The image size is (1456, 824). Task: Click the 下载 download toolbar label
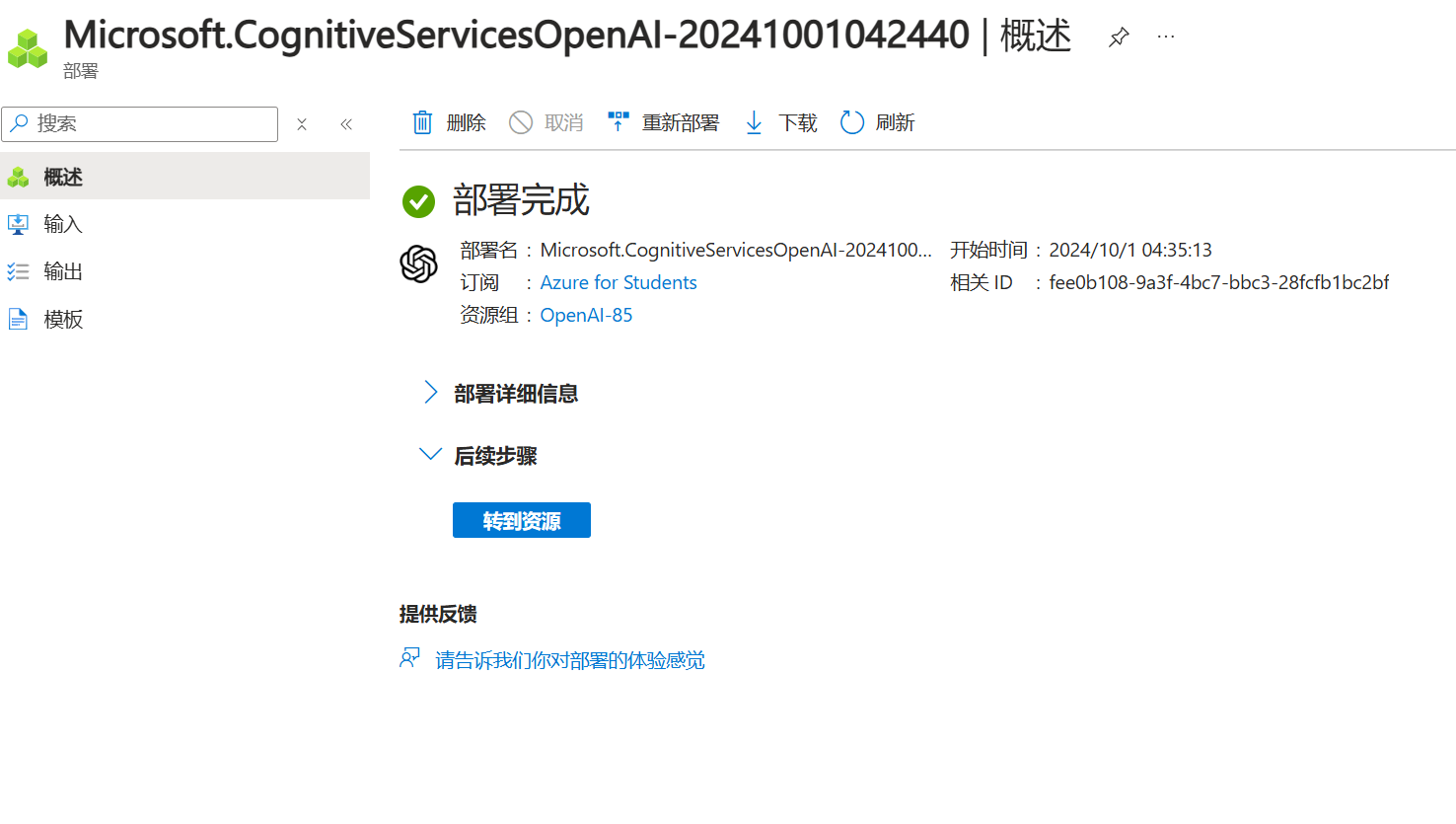798,122
